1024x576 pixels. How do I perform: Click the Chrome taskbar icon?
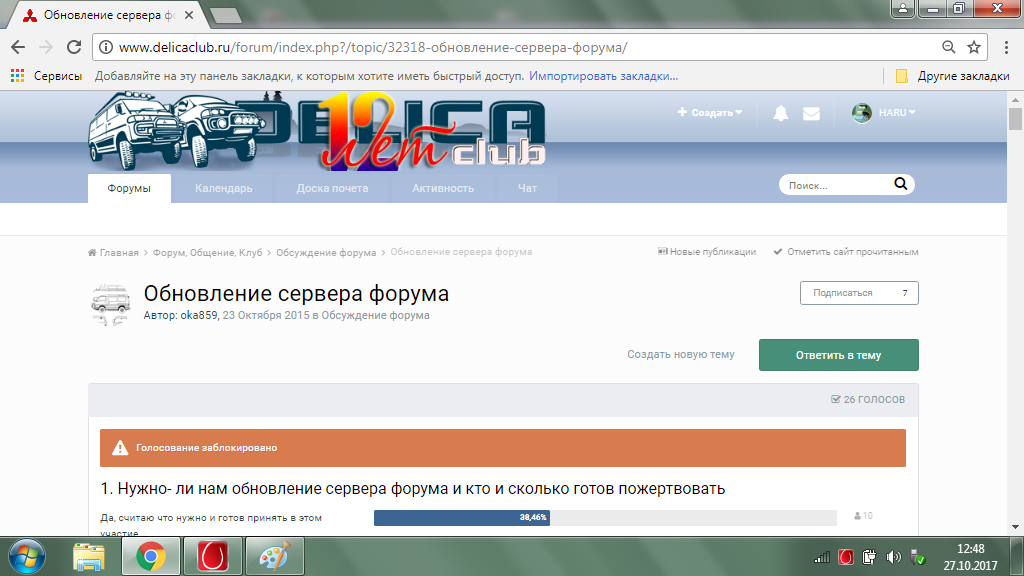151,556
